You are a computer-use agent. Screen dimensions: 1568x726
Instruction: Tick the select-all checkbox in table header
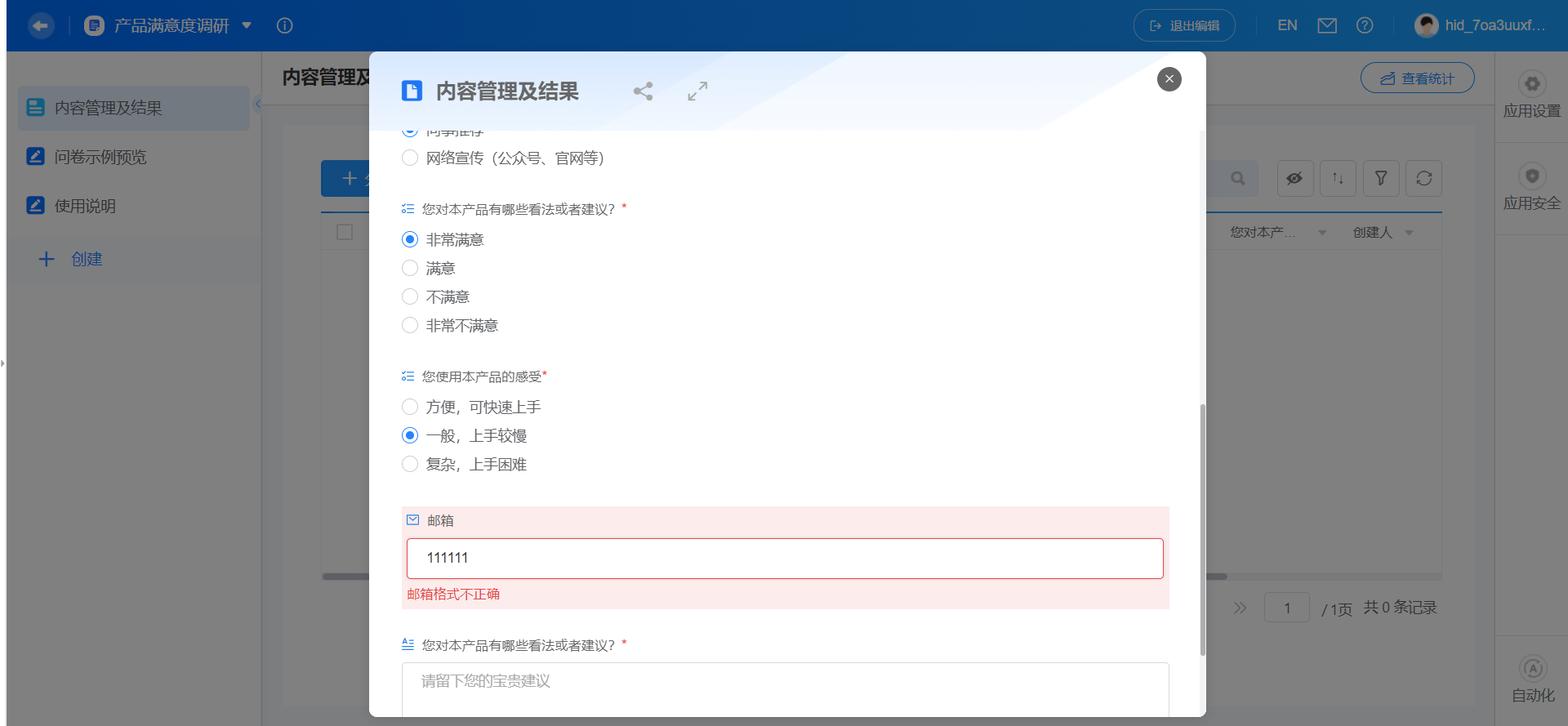click(345, 232)
